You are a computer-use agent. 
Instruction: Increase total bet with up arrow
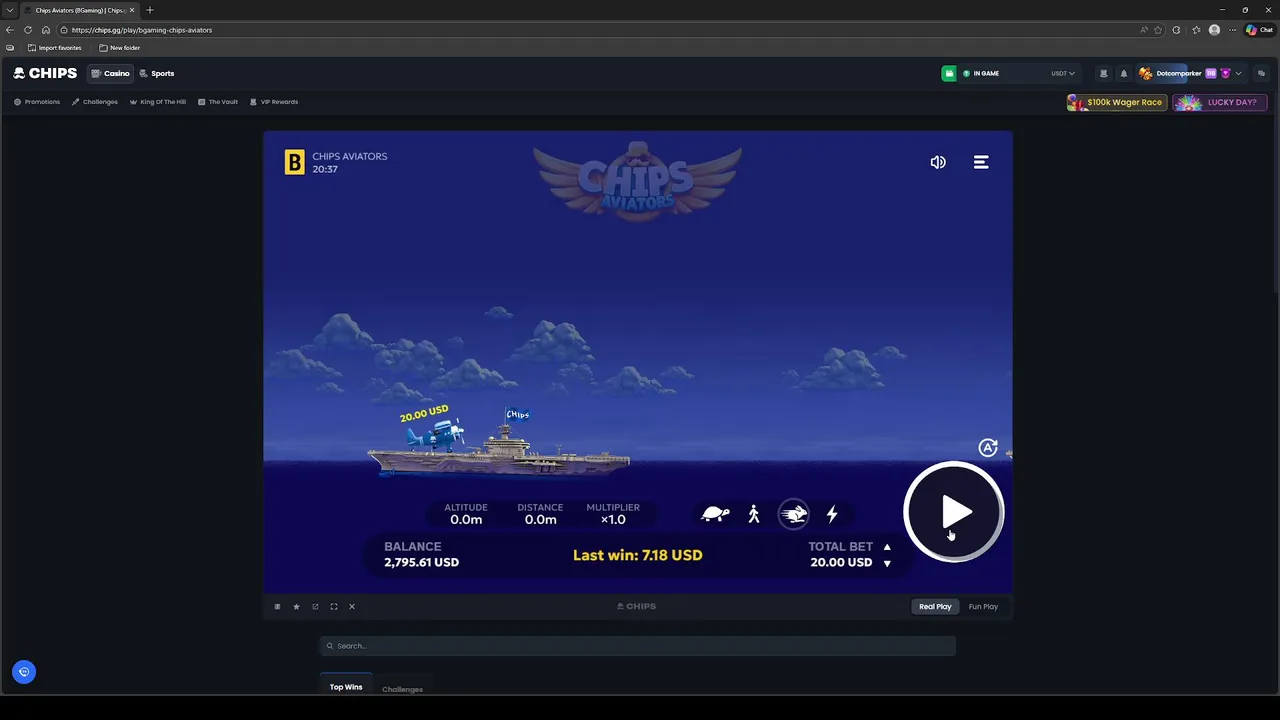[x=887, y=547]
